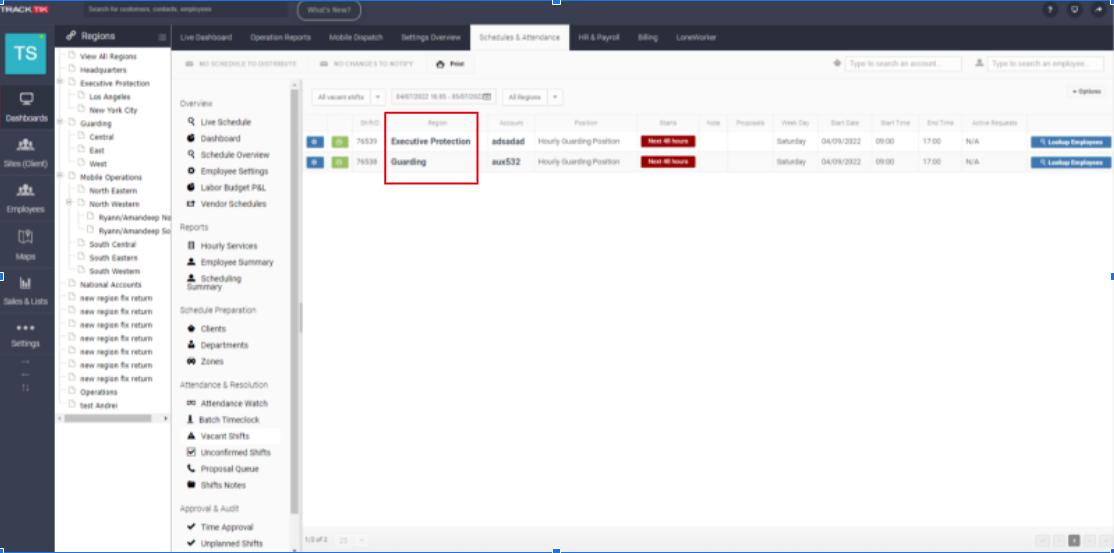Open the Settings sidebar menu
This screenshot has height=553, width=1114.
coord(26,335)
